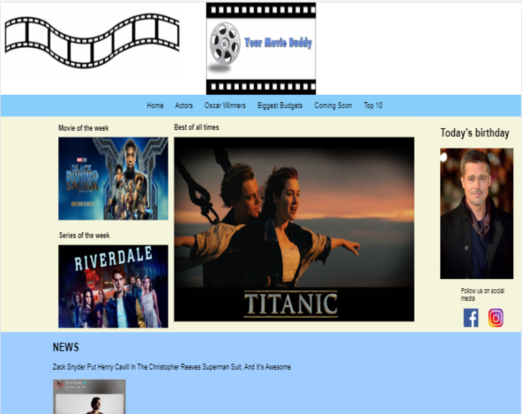Click the Series of the week label
Viewport: 522px width, 414px height.
click(84, 235)
